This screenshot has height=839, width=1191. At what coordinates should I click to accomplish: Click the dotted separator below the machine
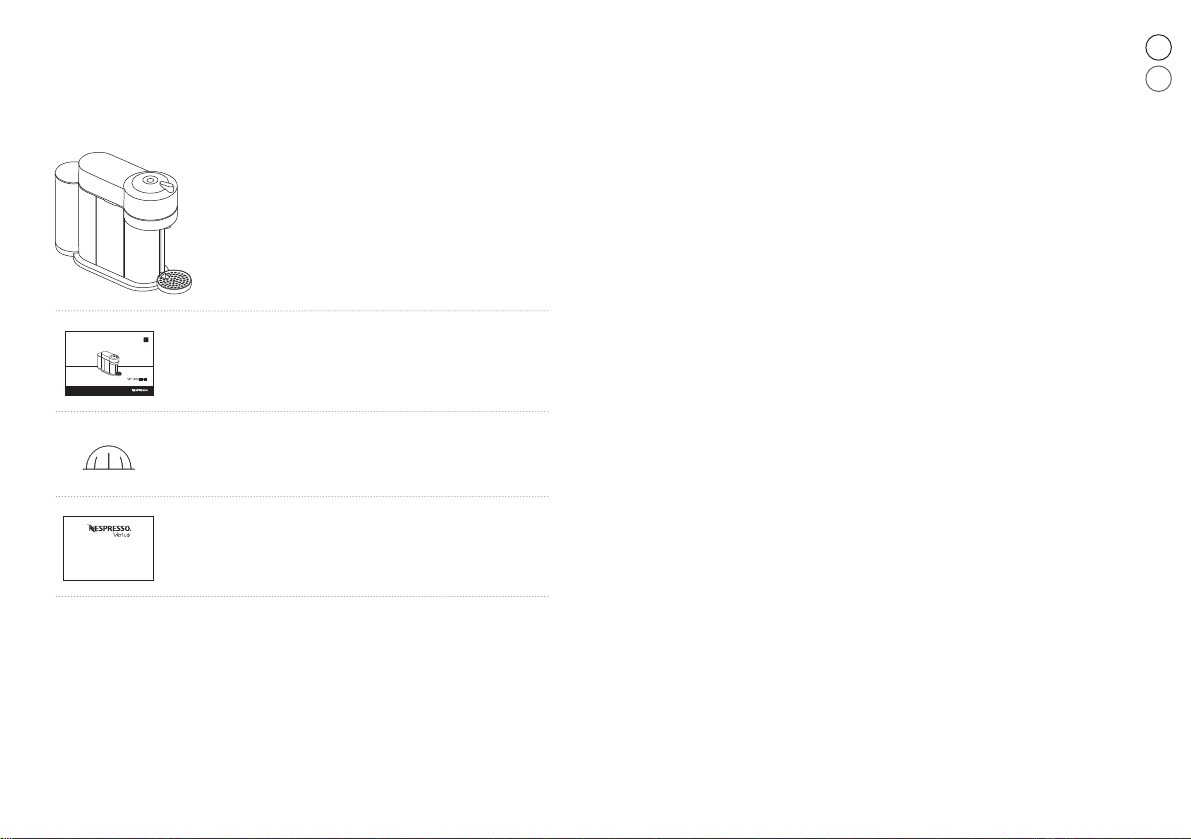[x=300, y=310]
